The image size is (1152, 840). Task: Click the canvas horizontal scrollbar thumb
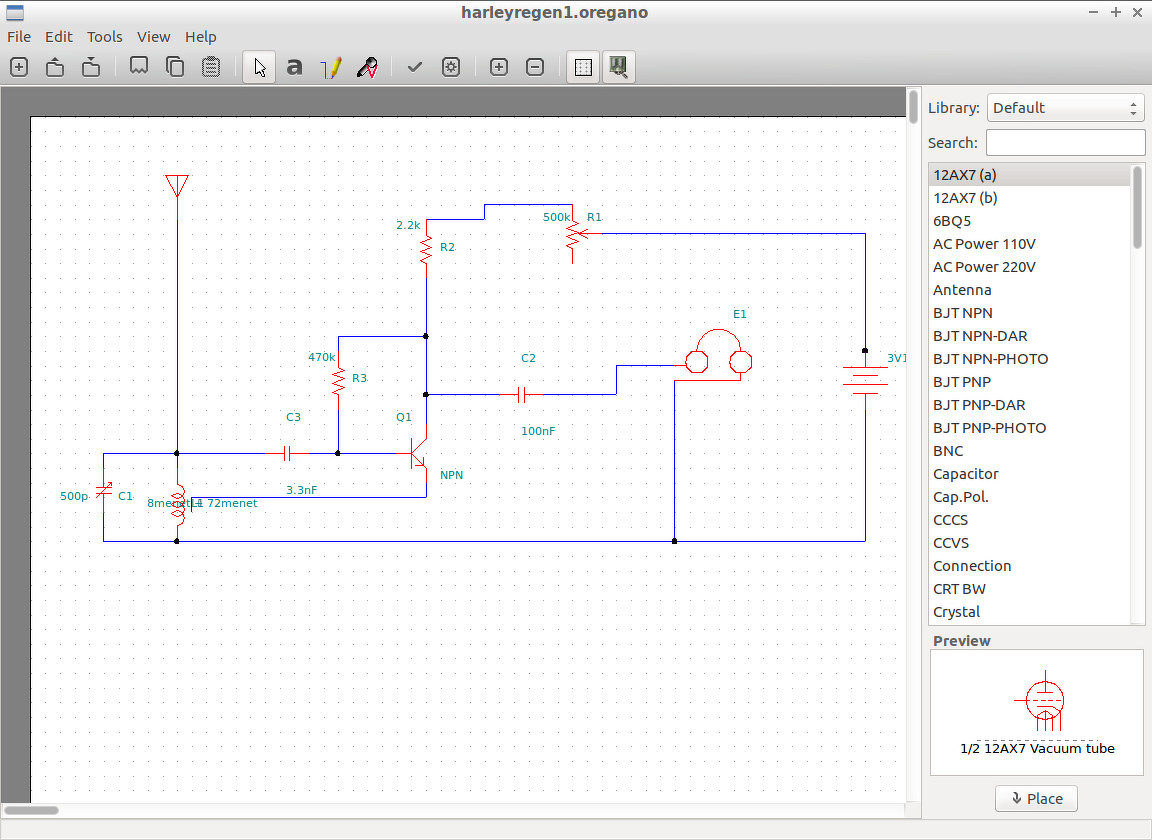pos(31,811)
